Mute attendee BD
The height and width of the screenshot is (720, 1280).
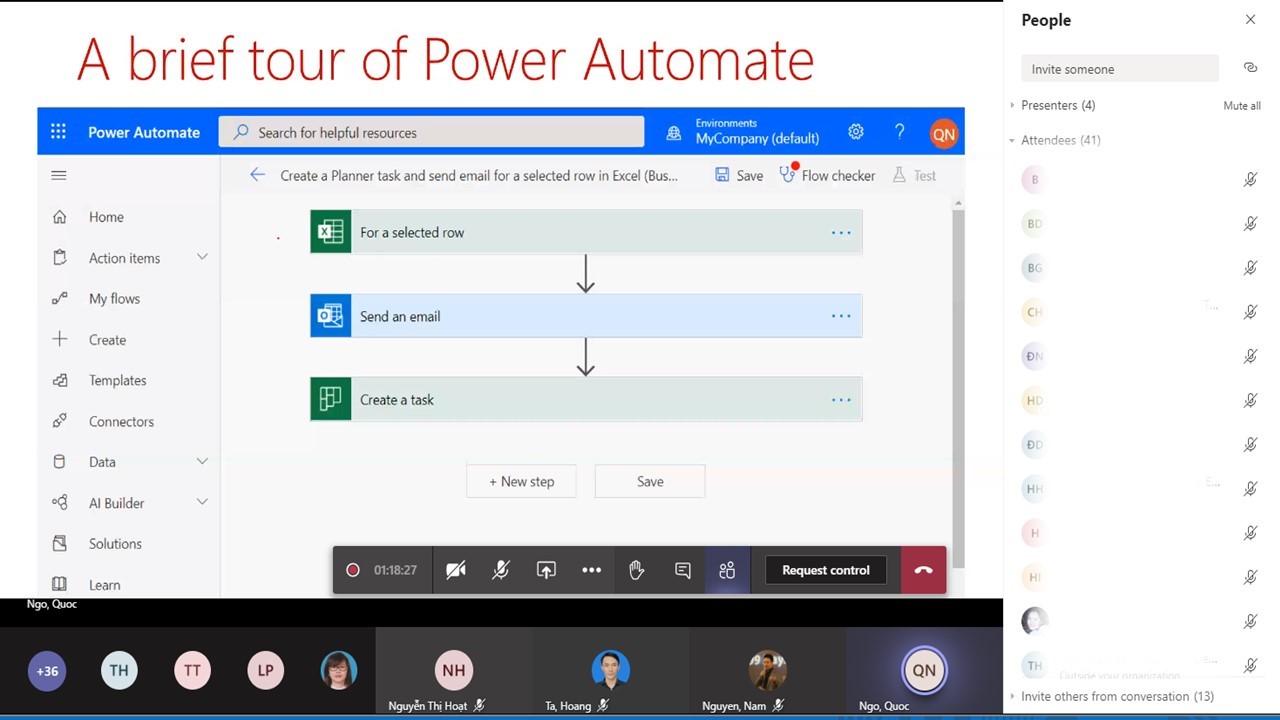(x=1250, y=224)
